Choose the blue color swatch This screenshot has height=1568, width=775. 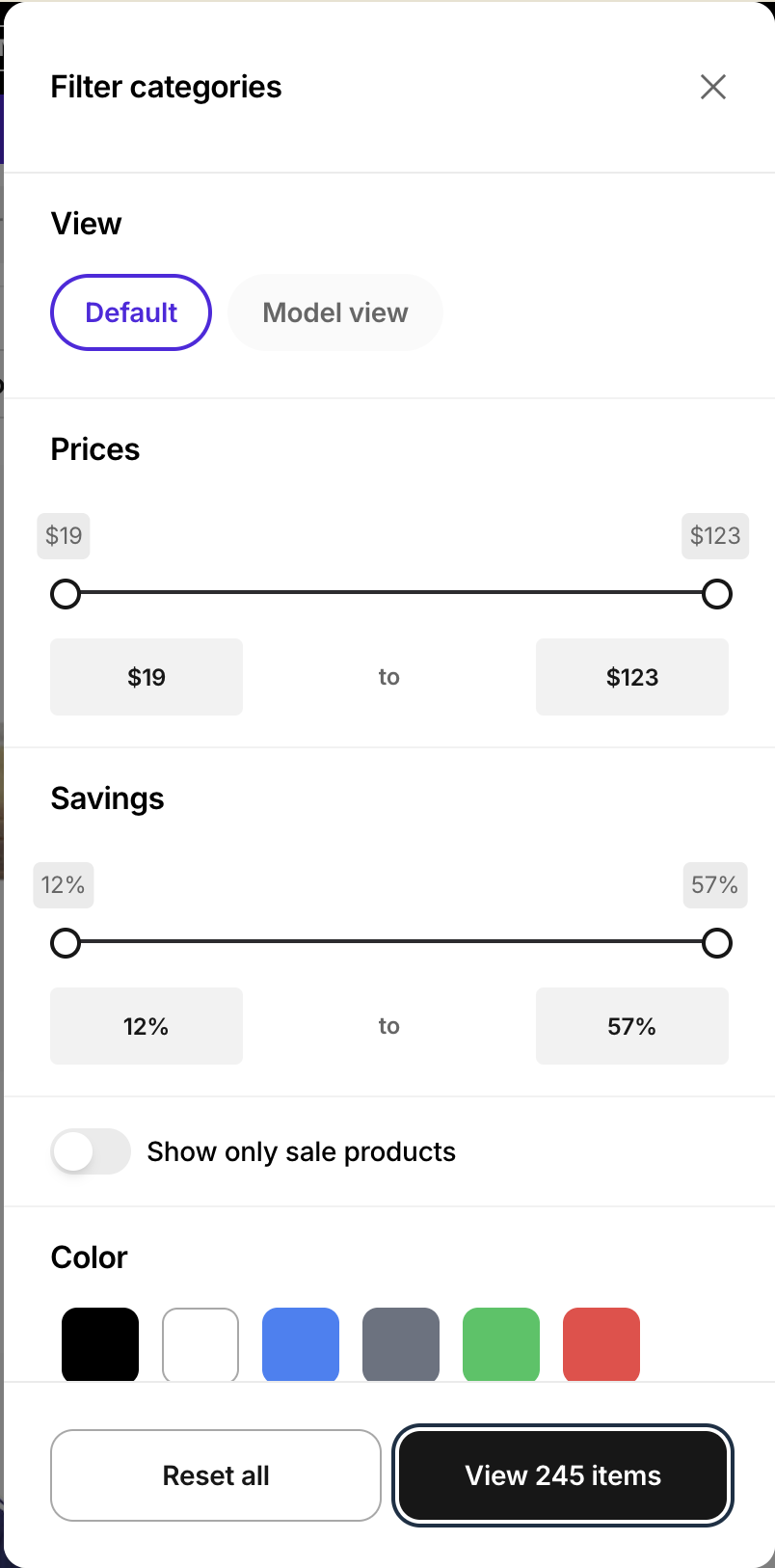click(x=301, y=1344)
